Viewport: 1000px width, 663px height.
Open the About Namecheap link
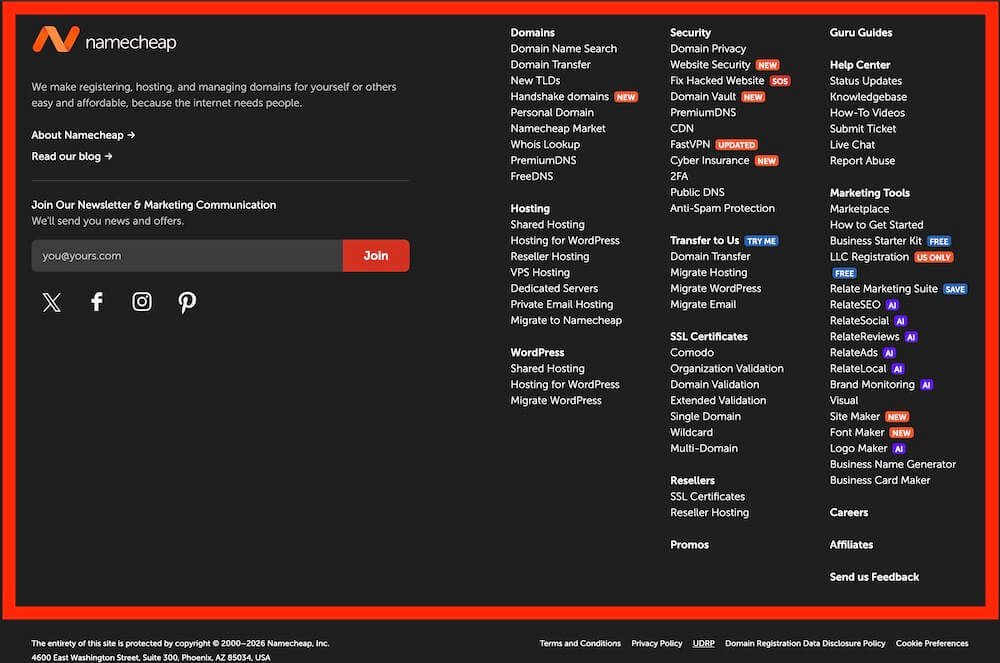(x=83, y=135)
